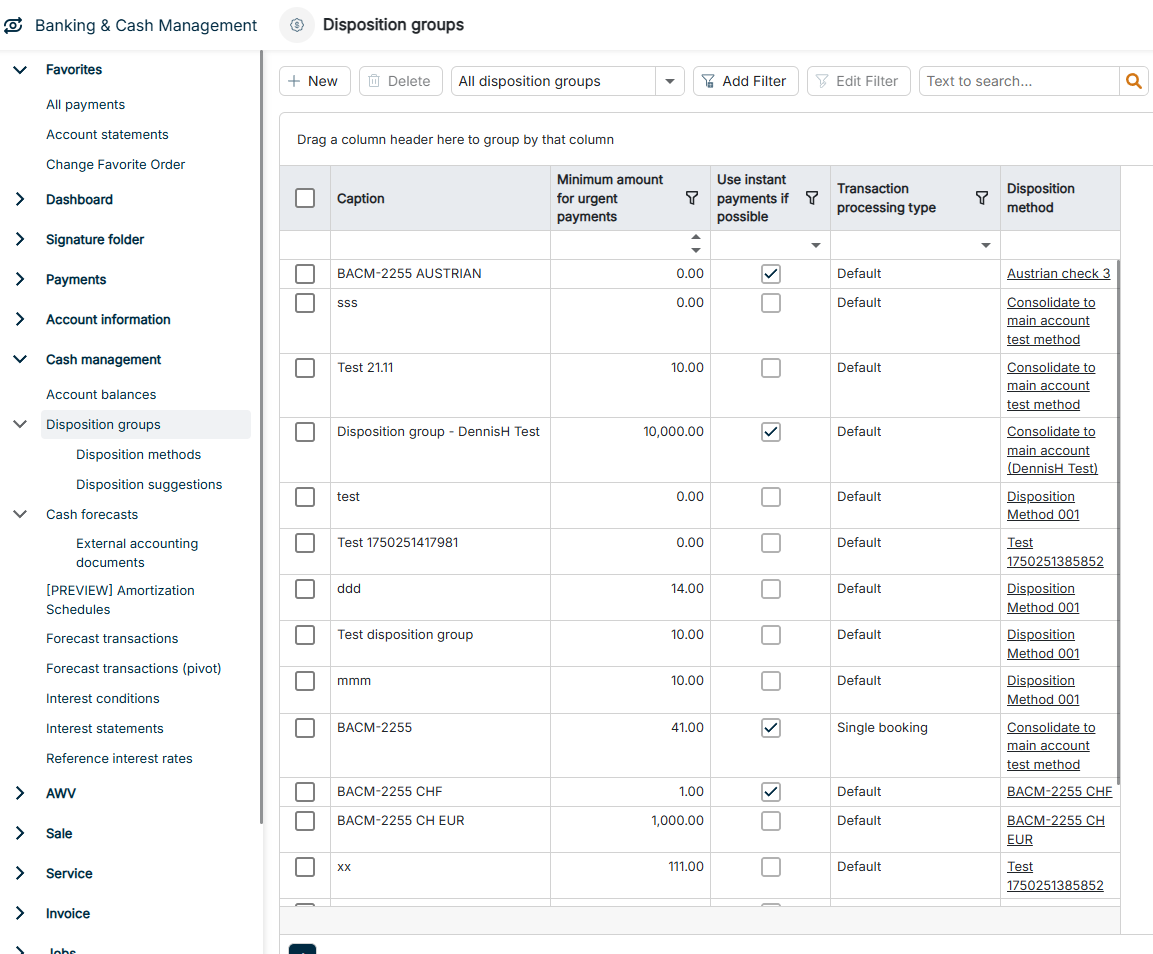Image resolution: width=1153 pixels, height=954 pixels.
Task: Open Forecast transactions
Action: click(x=112, y=638)
